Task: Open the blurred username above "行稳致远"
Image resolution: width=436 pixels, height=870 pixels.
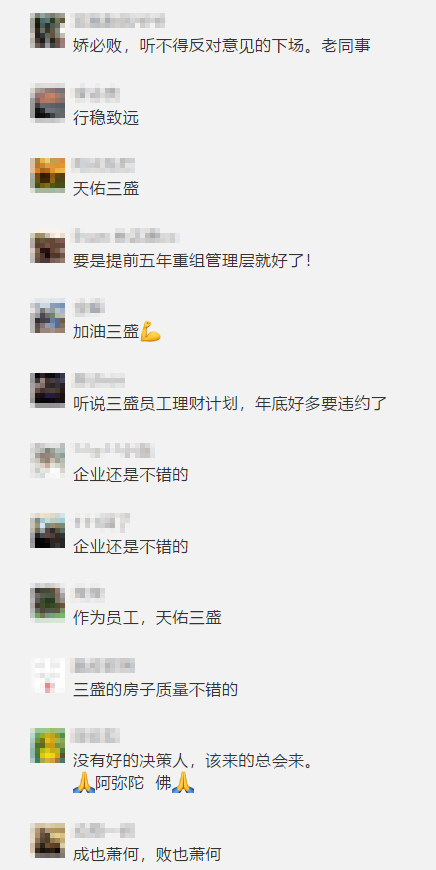Action: (x=97, y=93)
